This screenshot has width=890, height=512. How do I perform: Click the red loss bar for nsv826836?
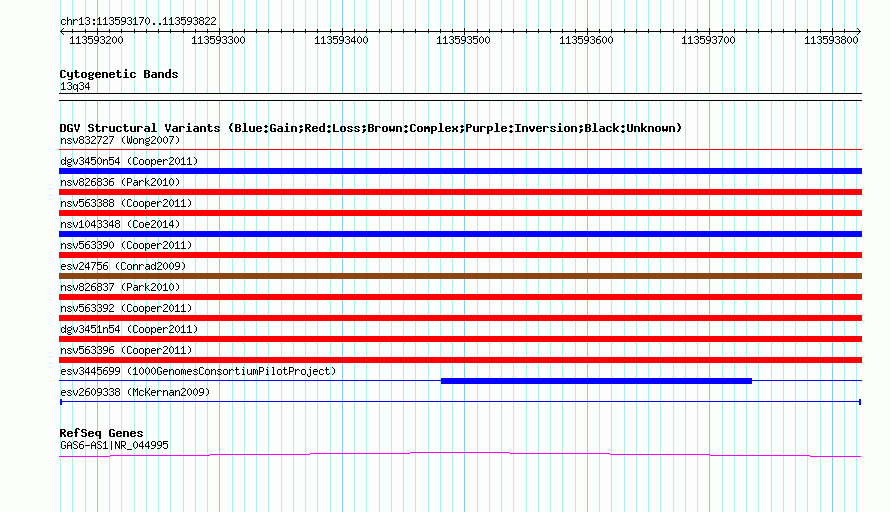point(460,192)
